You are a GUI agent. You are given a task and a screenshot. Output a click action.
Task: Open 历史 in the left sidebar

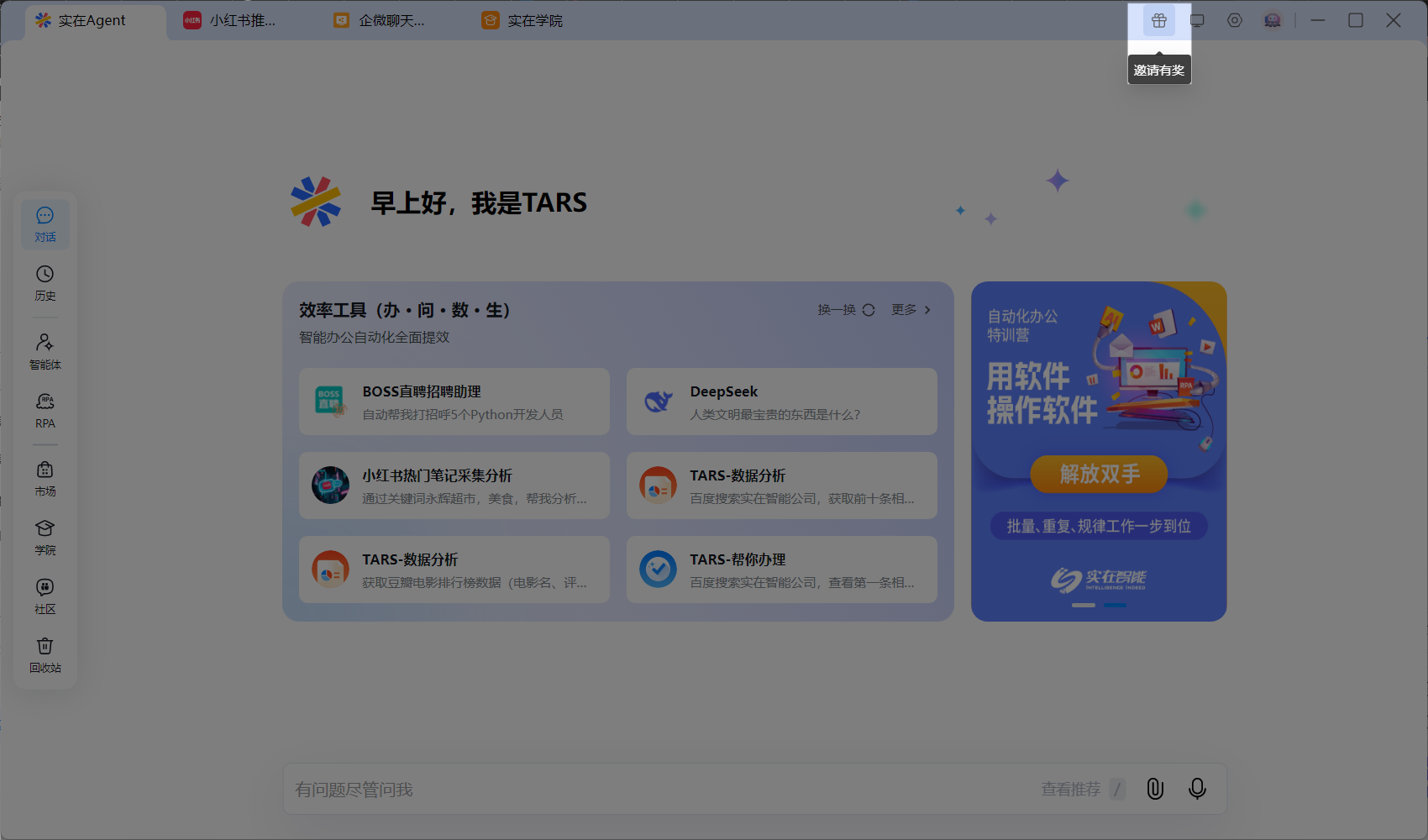(45, 284)
